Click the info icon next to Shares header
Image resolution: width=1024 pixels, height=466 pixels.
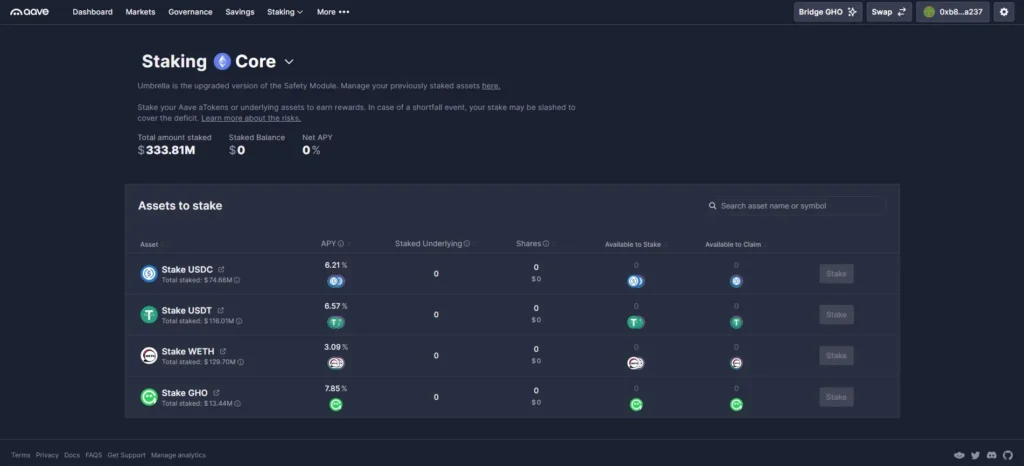[x=546, y=243]
